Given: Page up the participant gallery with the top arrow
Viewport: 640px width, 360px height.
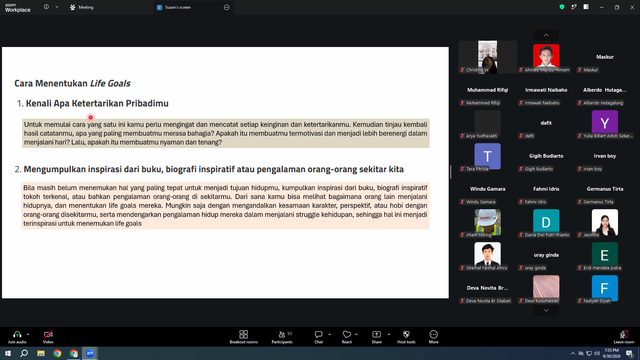Looking at the screenshot, I should 546,35.
